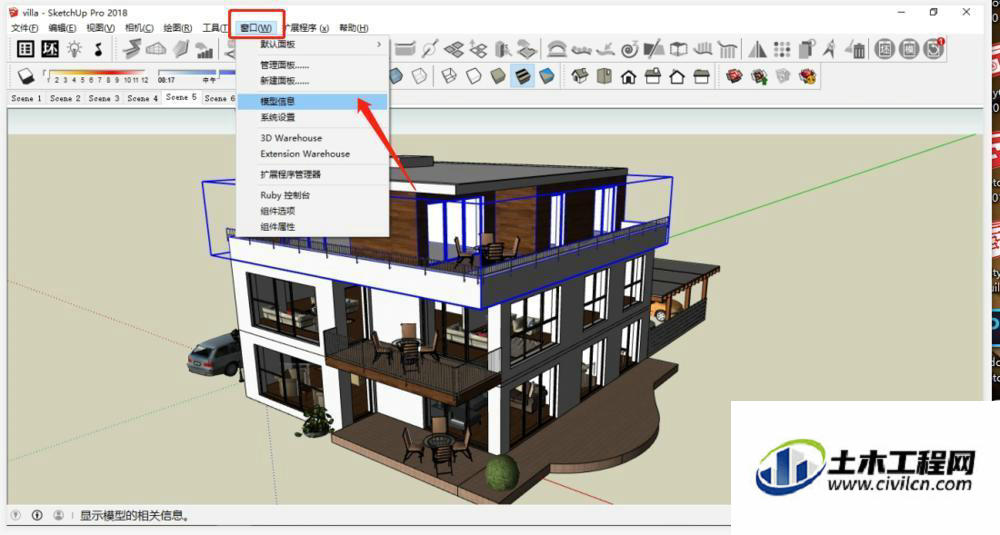This screenshot has width=1000, height=535.
Task: Toggle back edges dashed cube style
Action: 419,77
